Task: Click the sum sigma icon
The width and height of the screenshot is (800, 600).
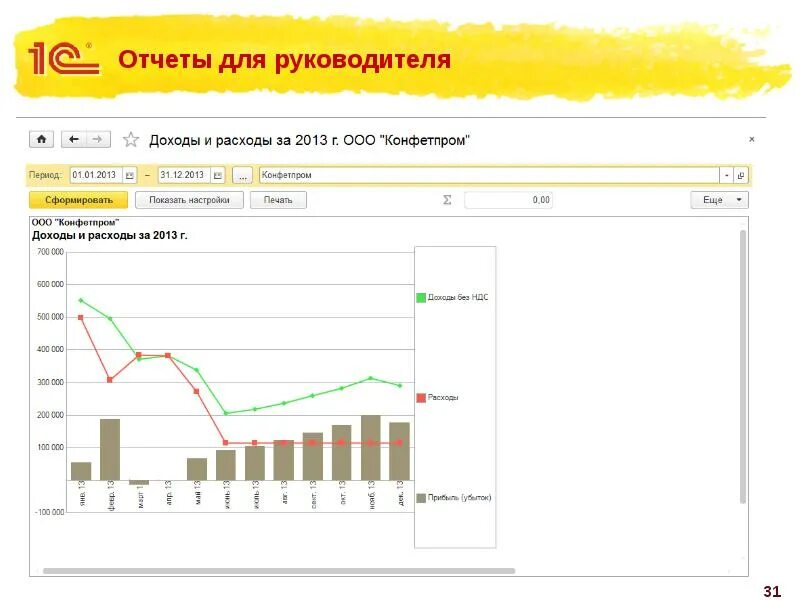Action: tap(447, 200)
